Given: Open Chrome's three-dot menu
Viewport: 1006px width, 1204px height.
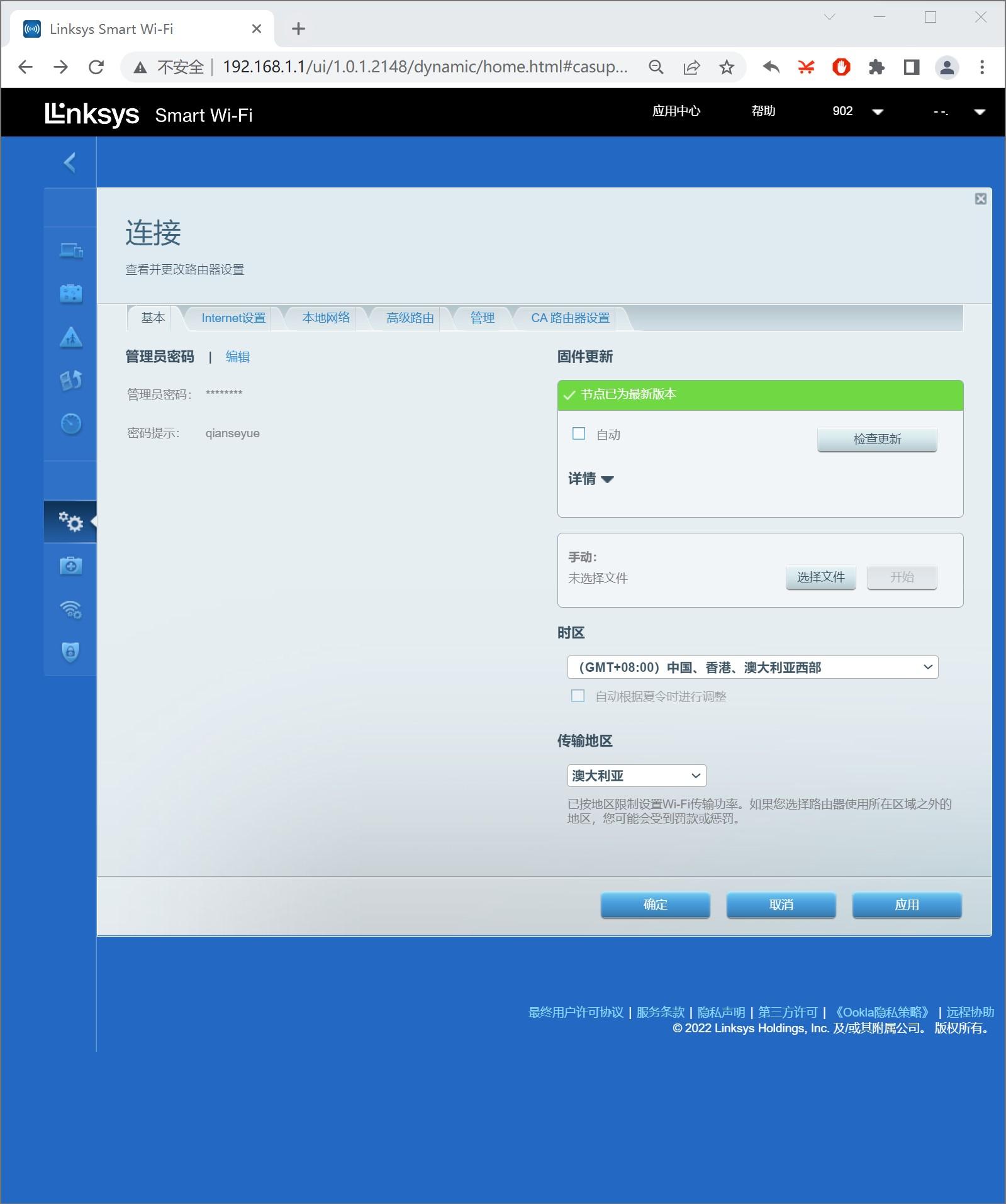Looking at the screenshot, I should 982,67.
